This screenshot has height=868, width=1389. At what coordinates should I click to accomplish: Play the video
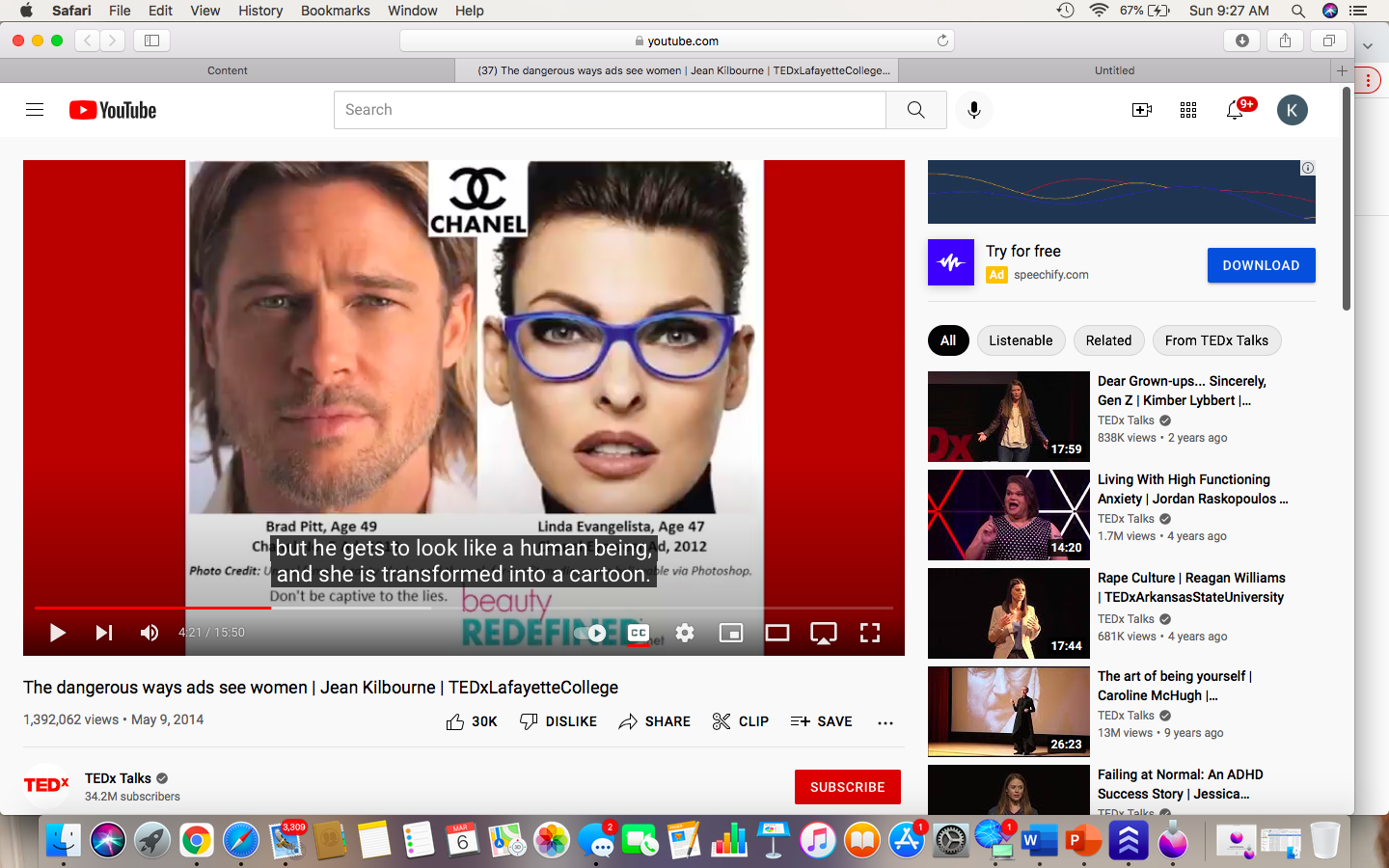click(57, 633)
